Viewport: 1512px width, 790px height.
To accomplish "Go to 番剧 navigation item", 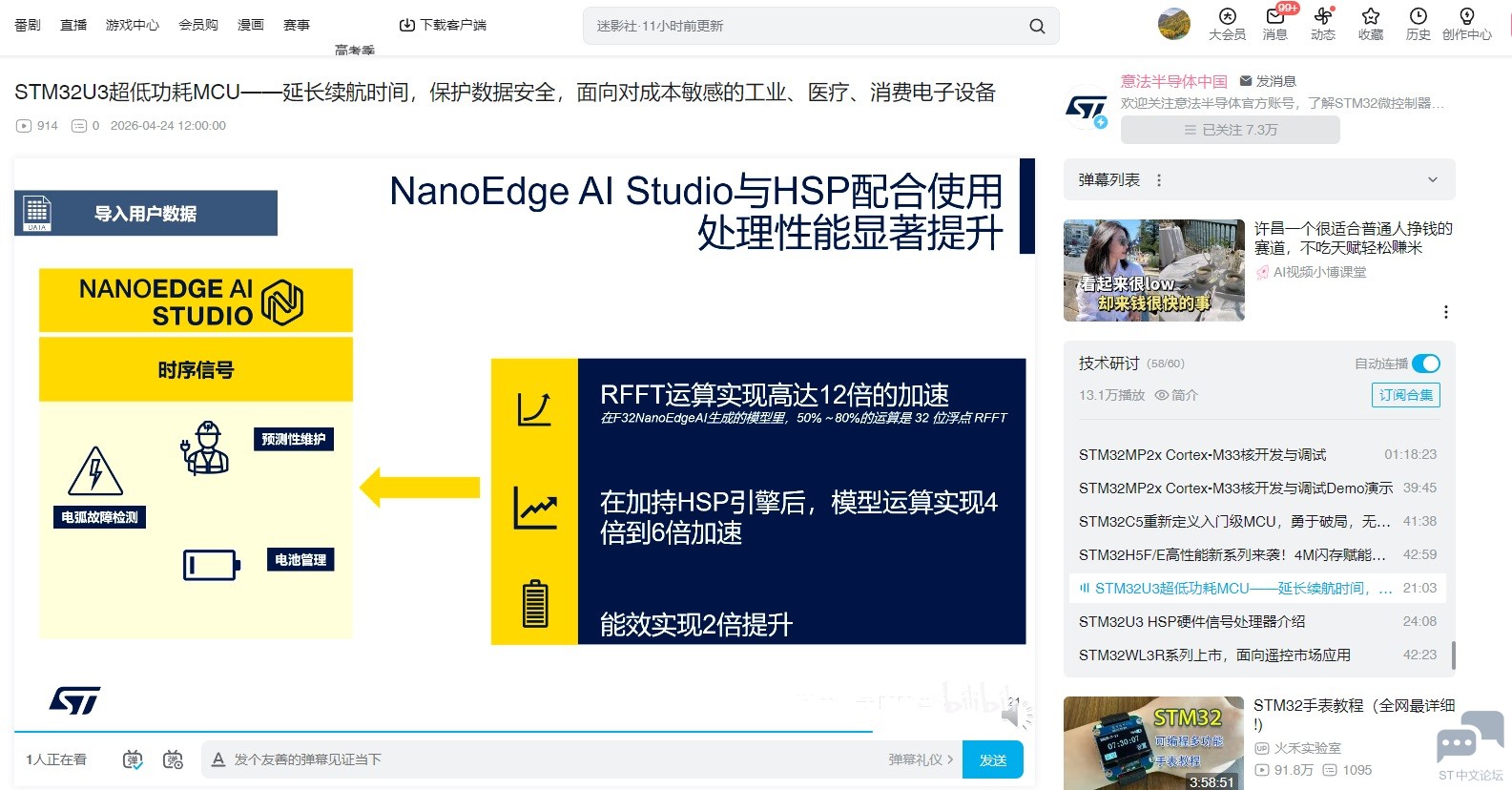I will [28, 25].
